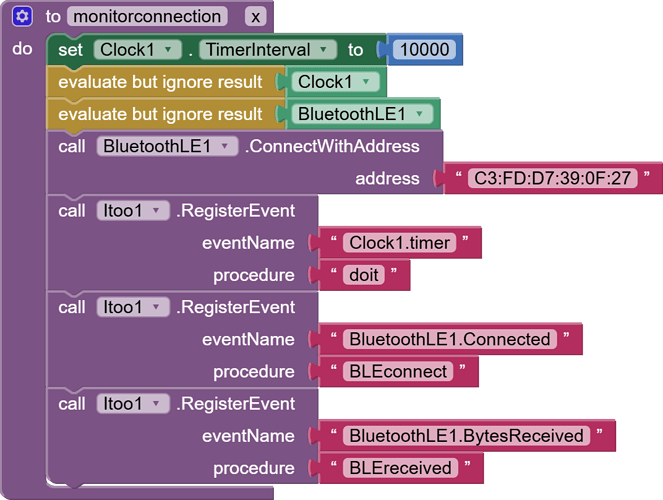Edit the procedure name monitorconnection

pos(147,16)
